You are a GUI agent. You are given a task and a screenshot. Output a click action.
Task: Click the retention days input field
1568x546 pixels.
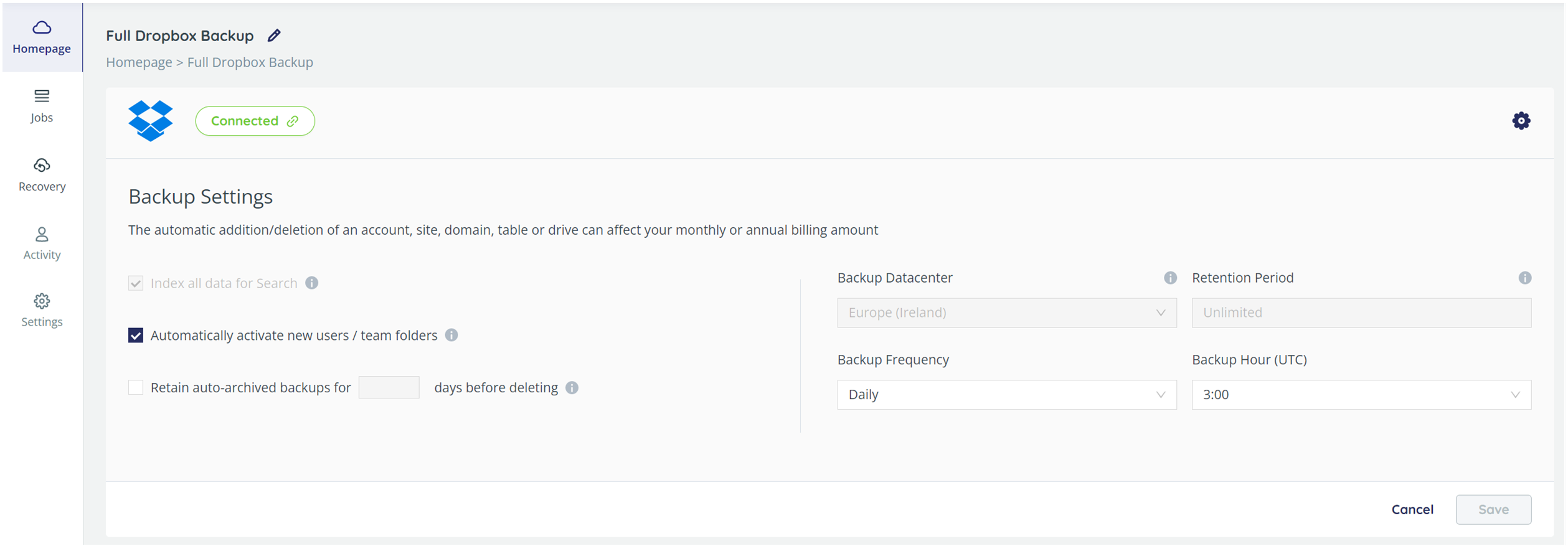point(389,388)
